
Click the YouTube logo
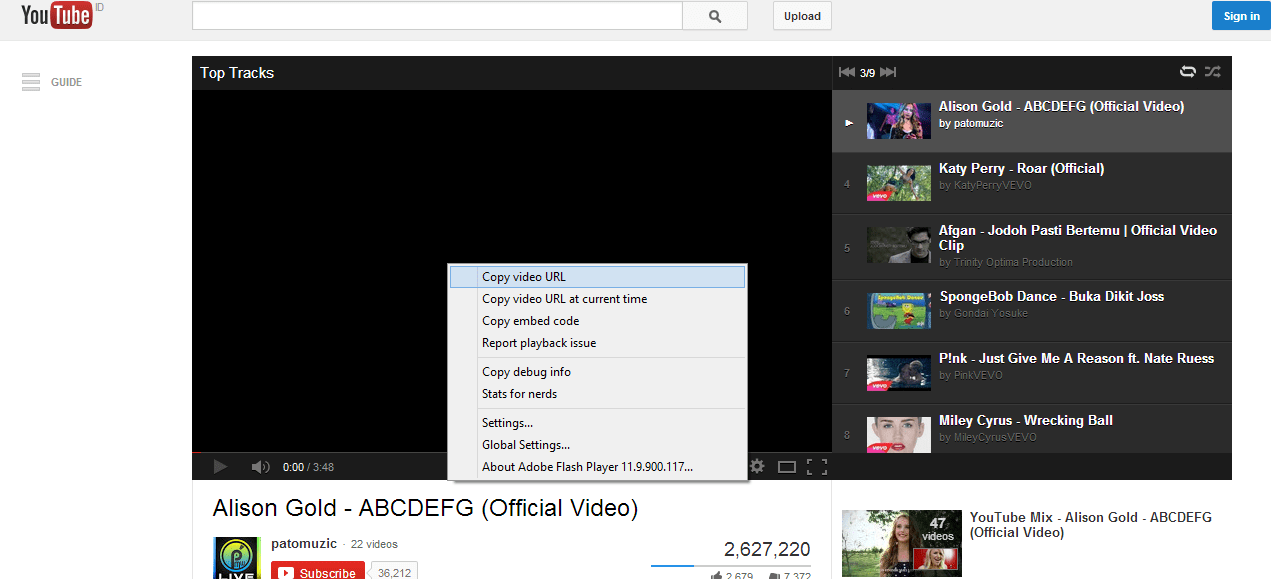(57, 16)
